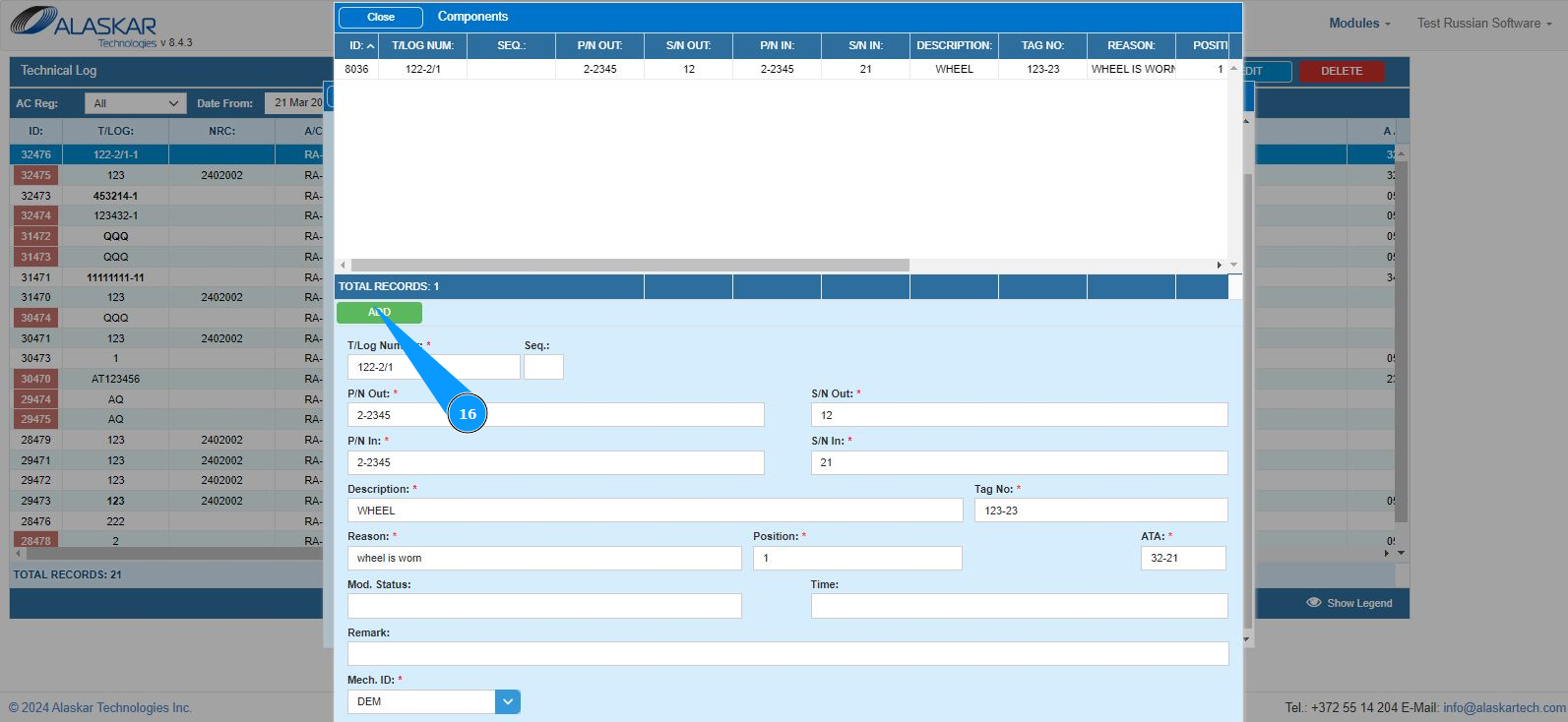Open the Modules menu

[x=1359, y=24]
